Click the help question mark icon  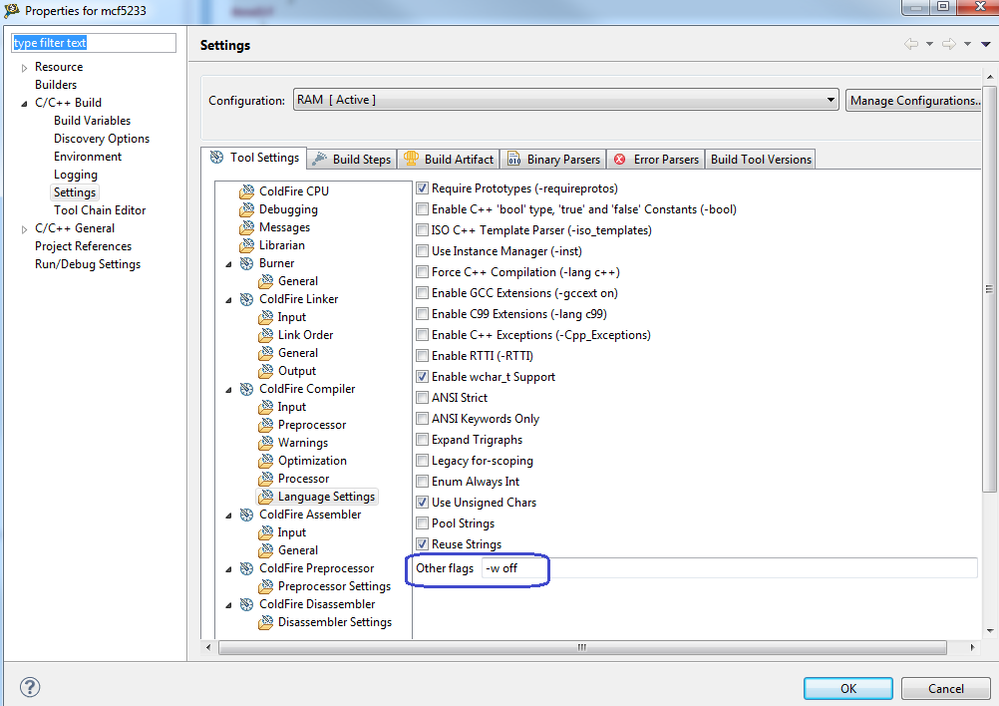(x=30, y=687)
